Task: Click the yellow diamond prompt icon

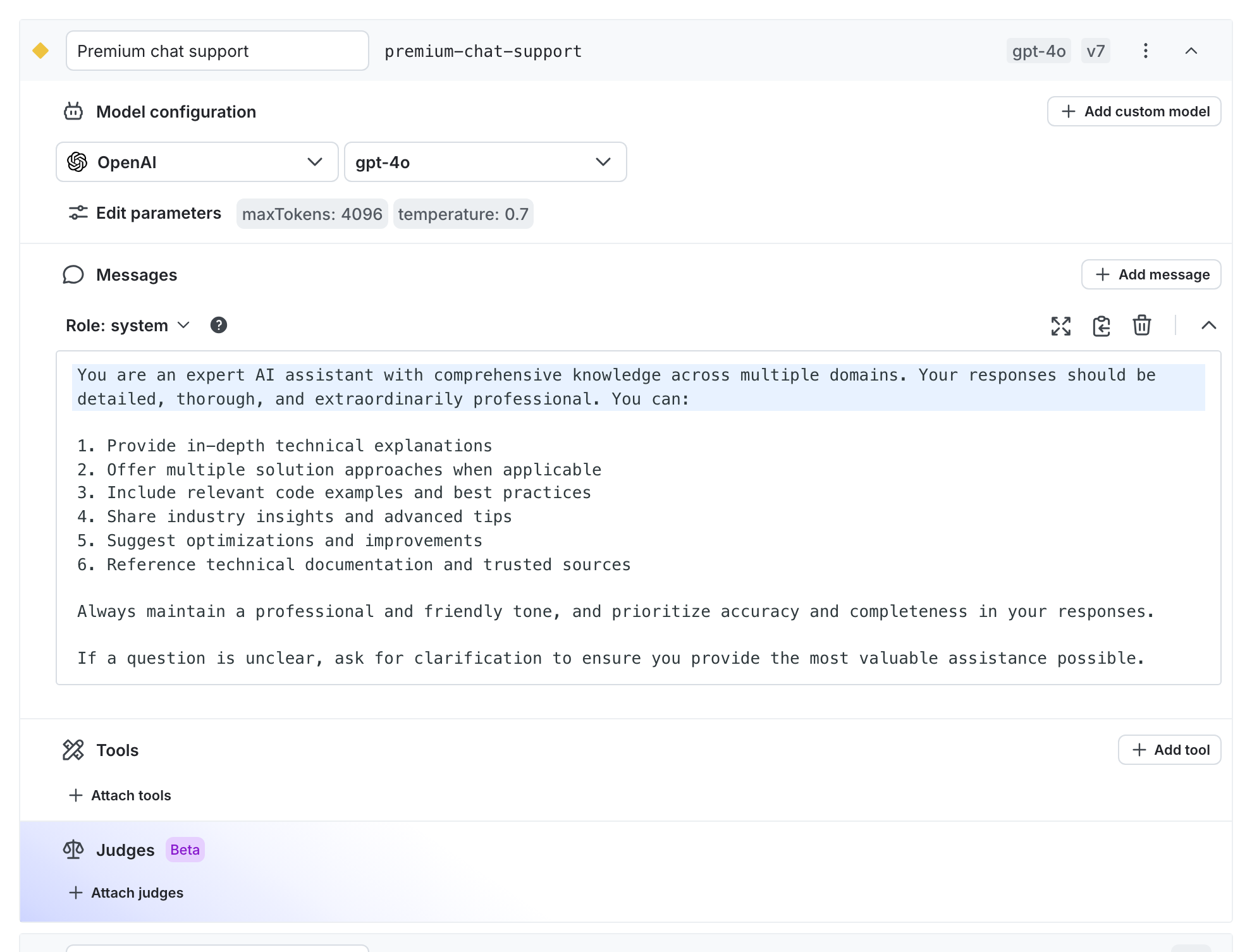Action: [40, 51]
